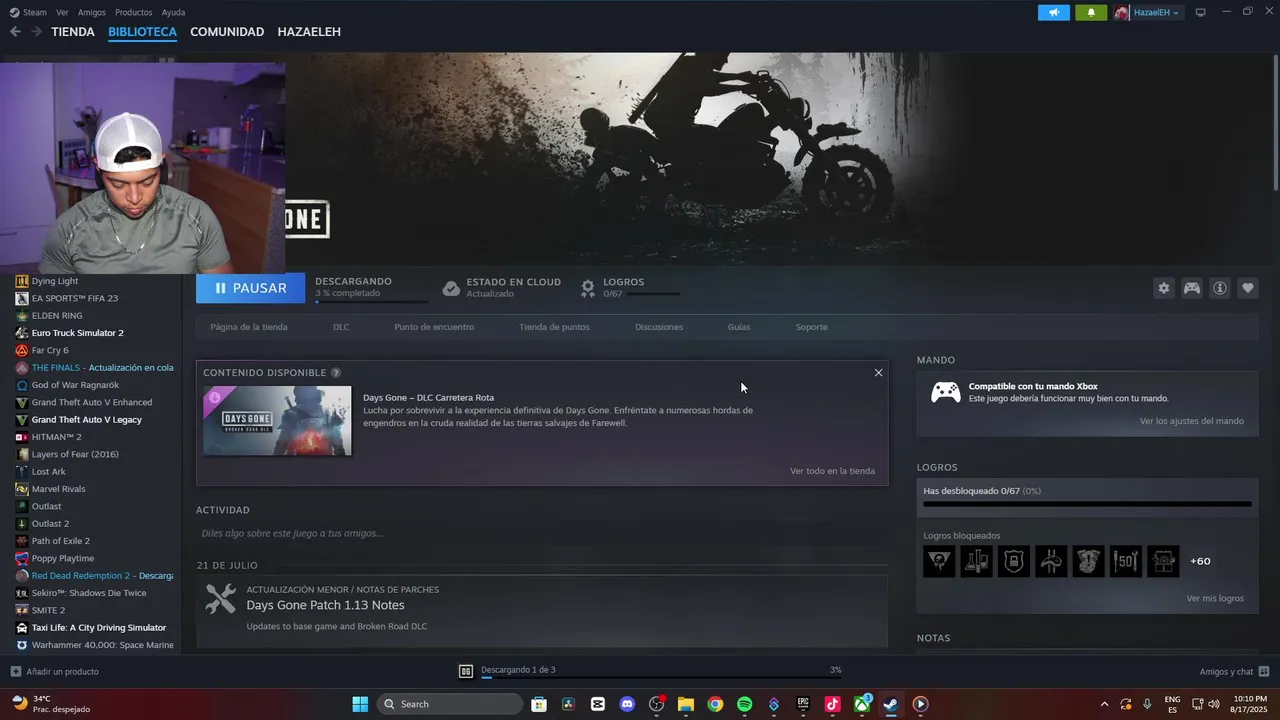
Task: Click the blue announcements megaphone button
Action: click(1054, 12)
